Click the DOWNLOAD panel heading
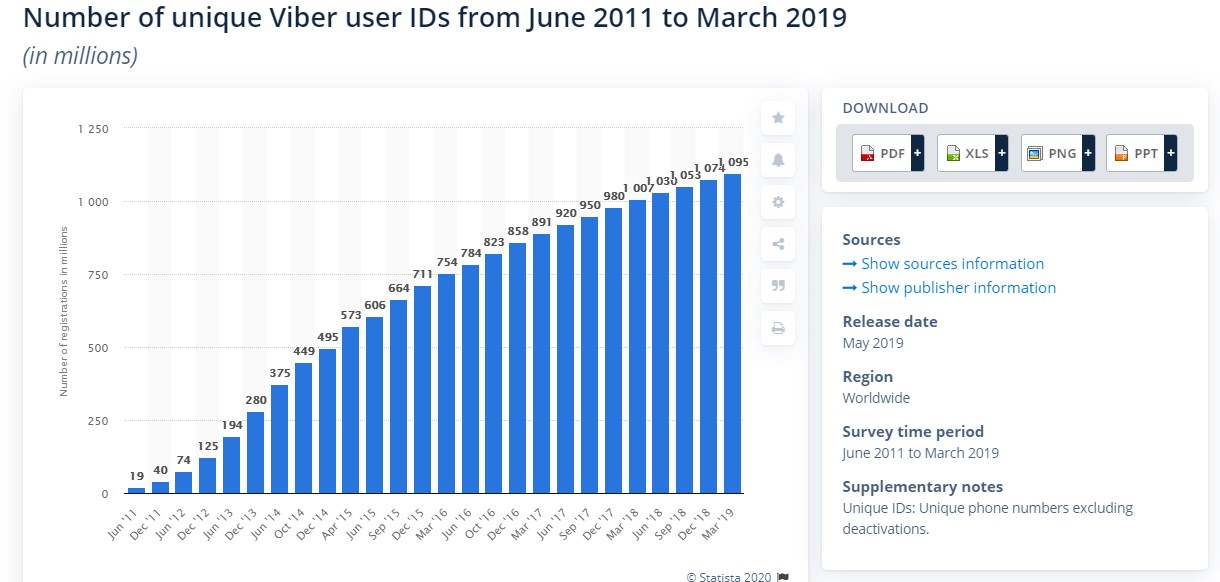1220x582 pixels. pos(885,108)
